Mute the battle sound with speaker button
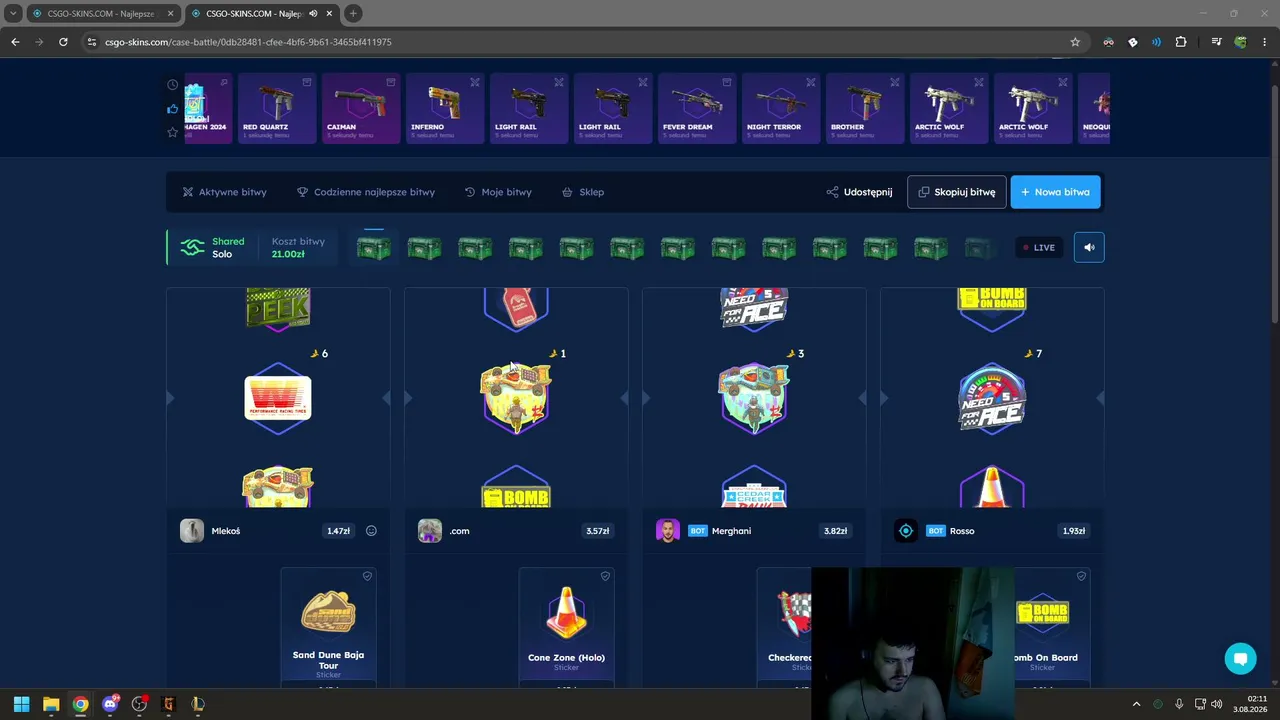Screen dimensions: 1280x720 (1089, 247)
